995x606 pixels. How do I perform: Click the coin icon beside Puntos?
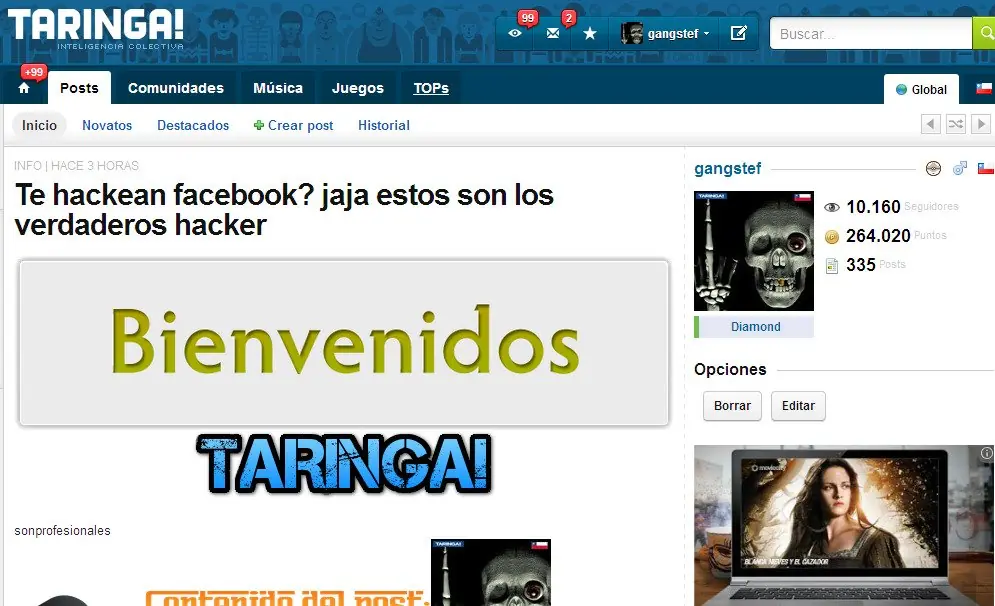(831, 237)
